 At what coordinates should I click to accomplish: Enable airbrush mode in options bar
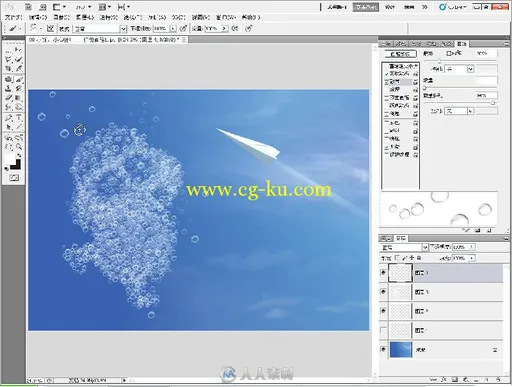235,29
